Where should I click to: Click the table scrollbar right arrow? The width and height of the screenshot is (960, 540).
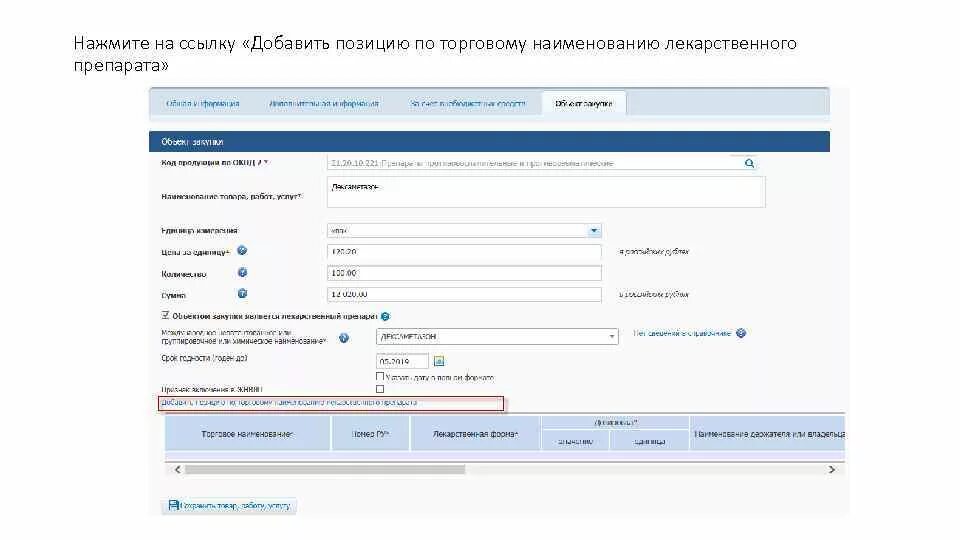(x=831, y=470)
